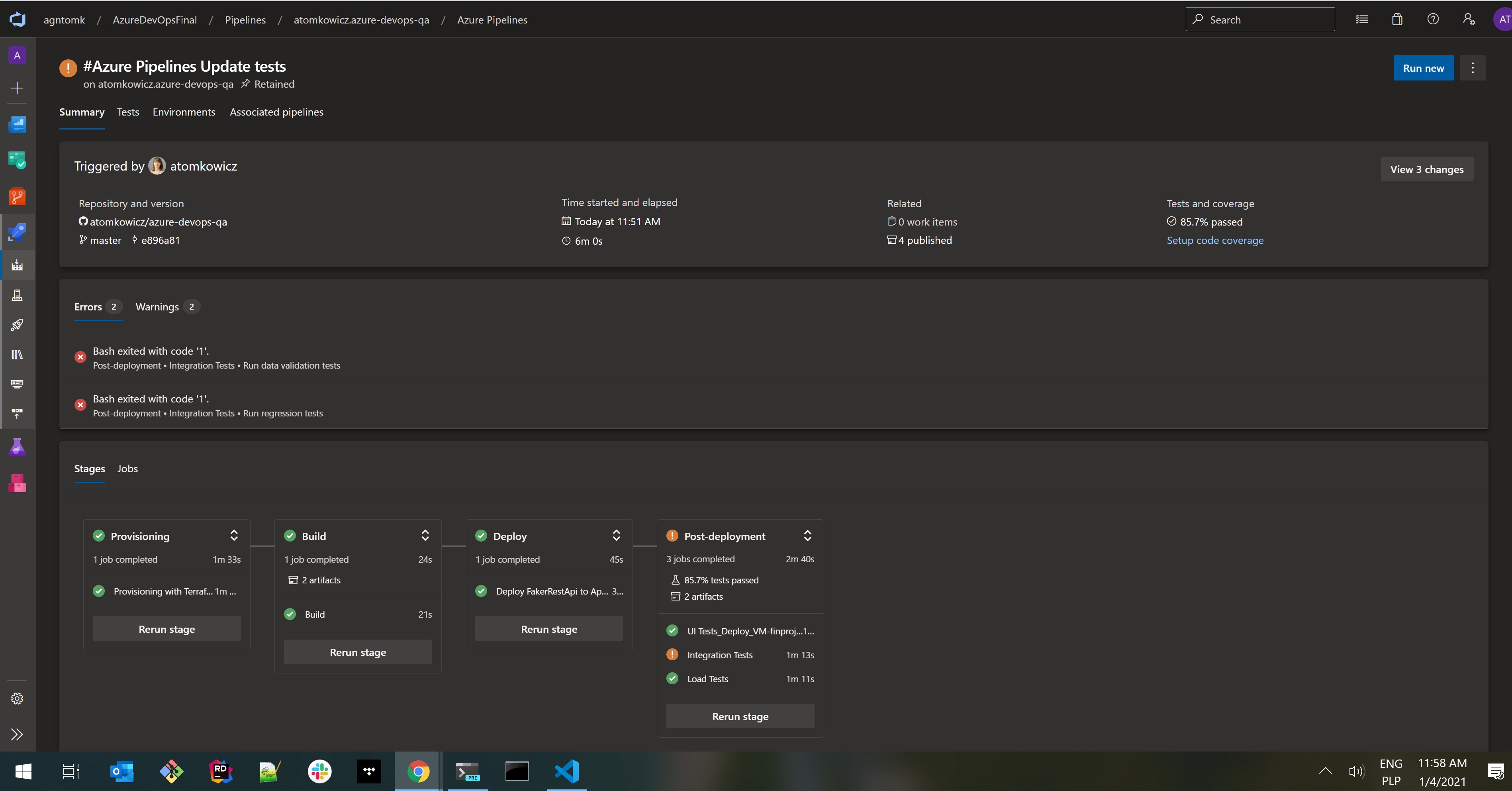Open the Help question mark icon

pos(1433,20)
